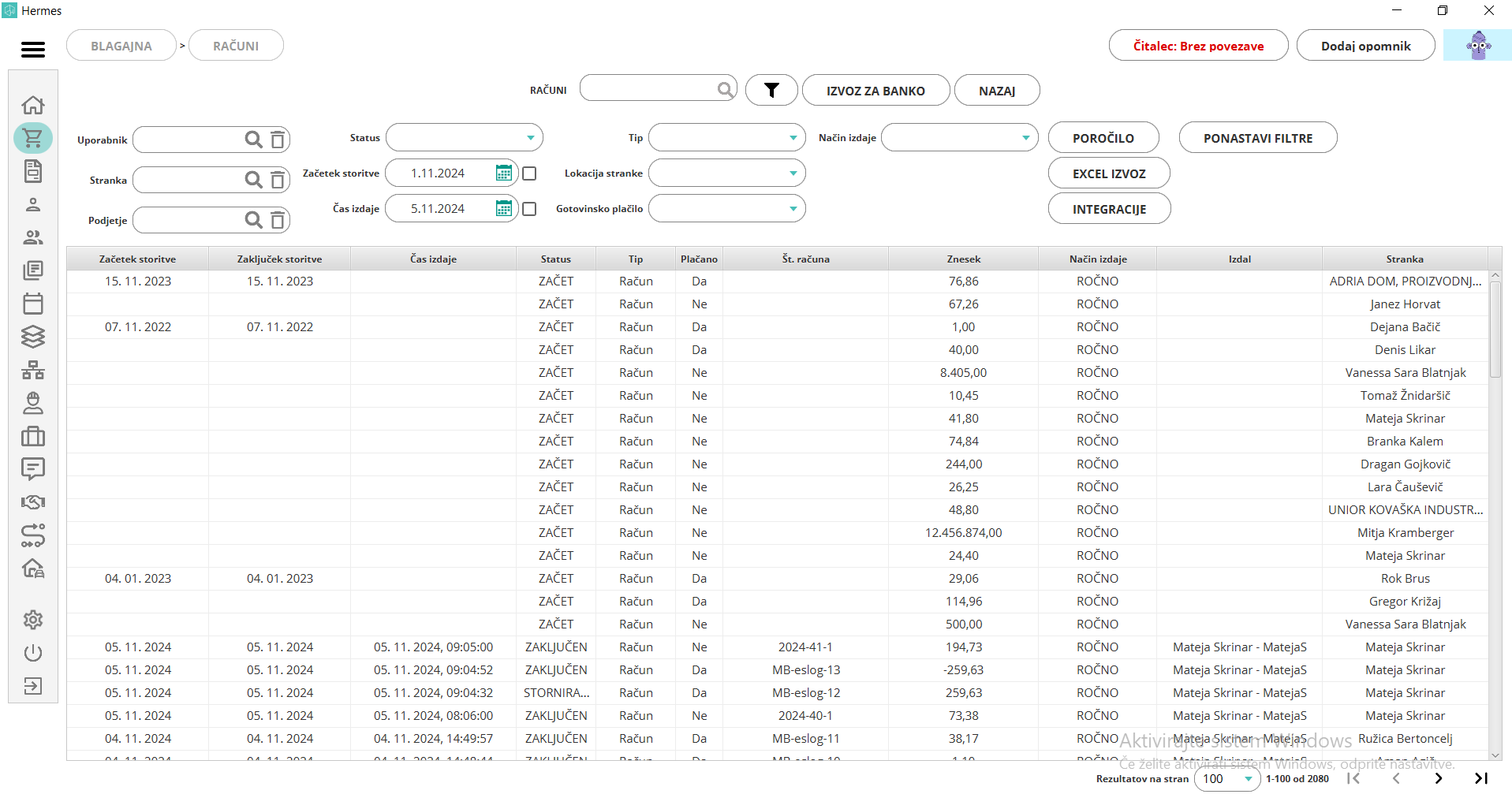Click the funnel filter button
The width and height of the screenshot is (1512, 809).
coord(771,90)
